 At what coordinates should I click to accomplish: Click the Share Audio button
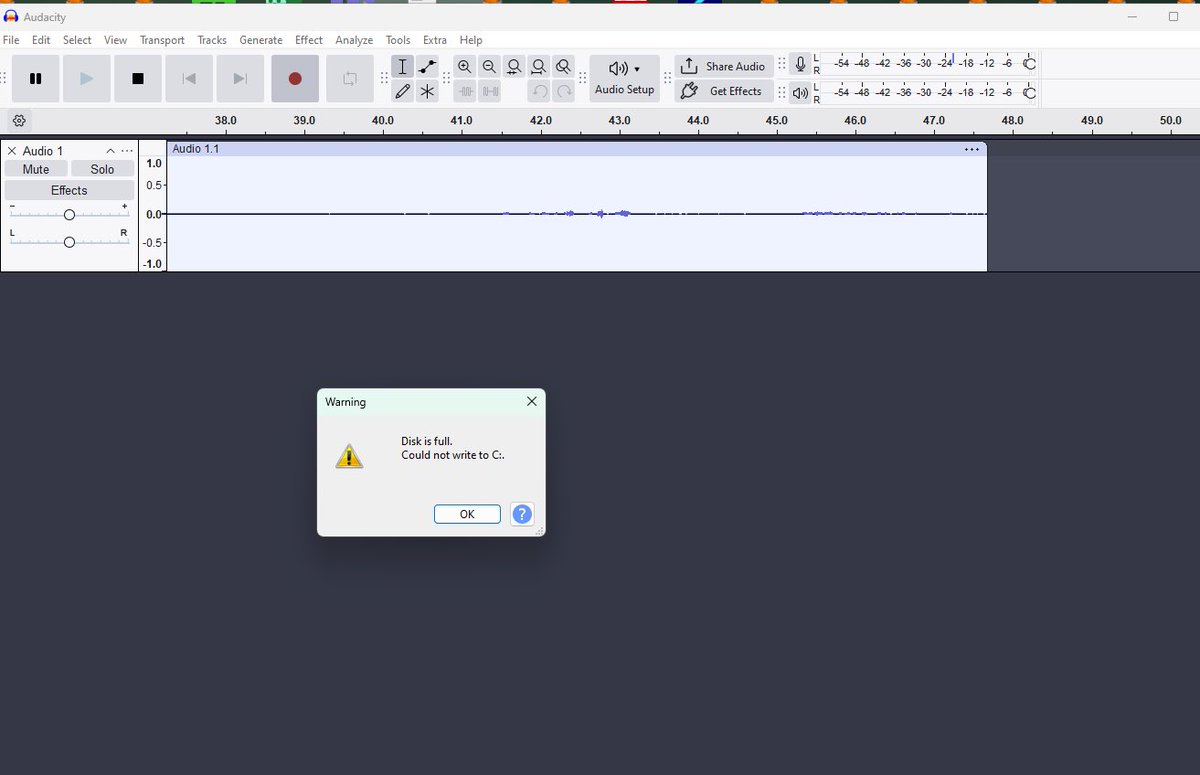724,66
